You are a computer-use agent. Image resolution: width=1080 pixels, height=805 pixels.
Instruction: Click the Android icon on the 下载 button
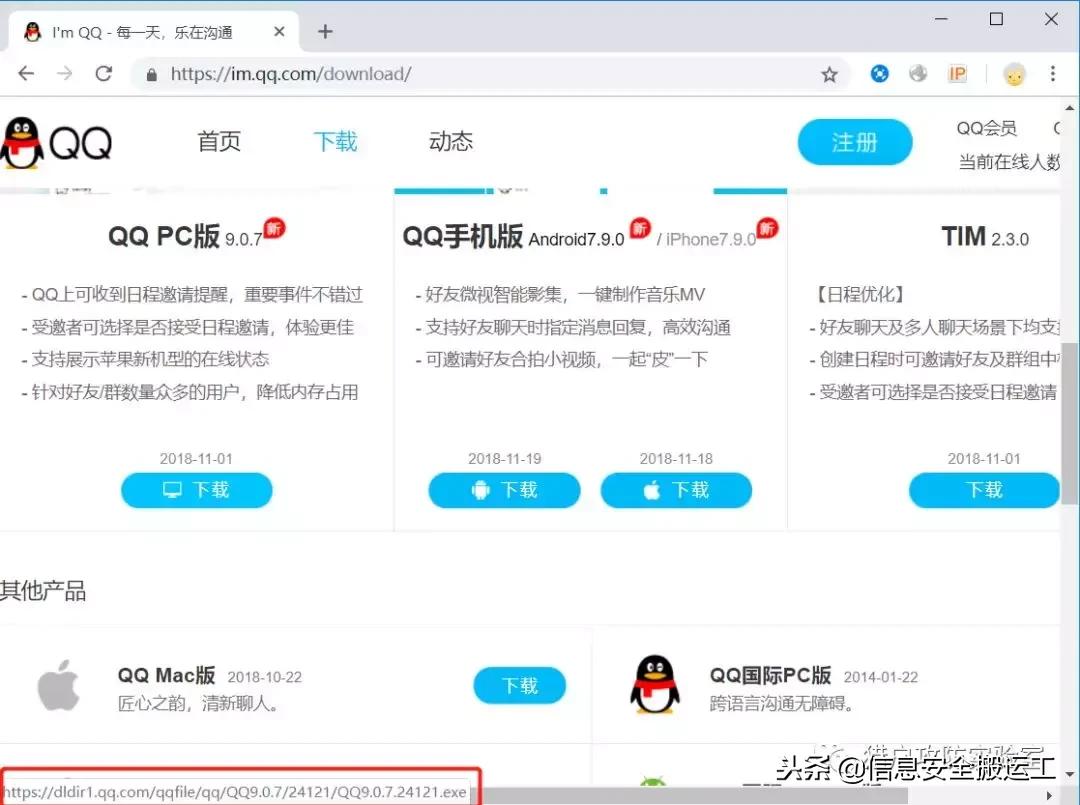(x=479, y=490)
